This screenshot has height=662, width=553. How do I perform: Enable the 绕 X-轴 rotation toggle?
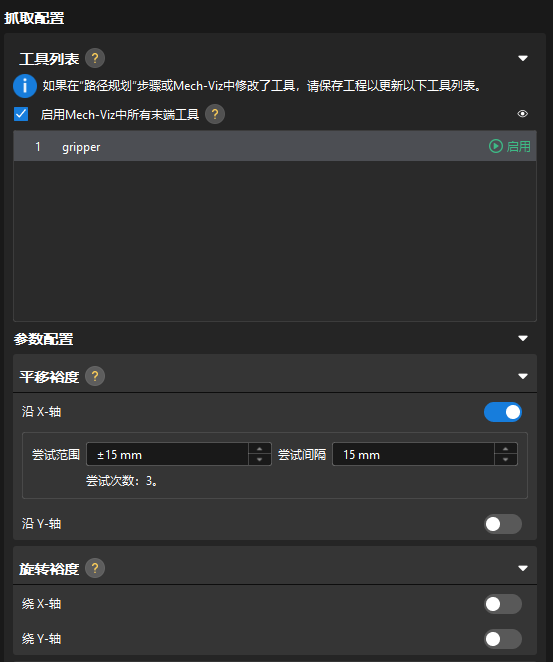503,604
